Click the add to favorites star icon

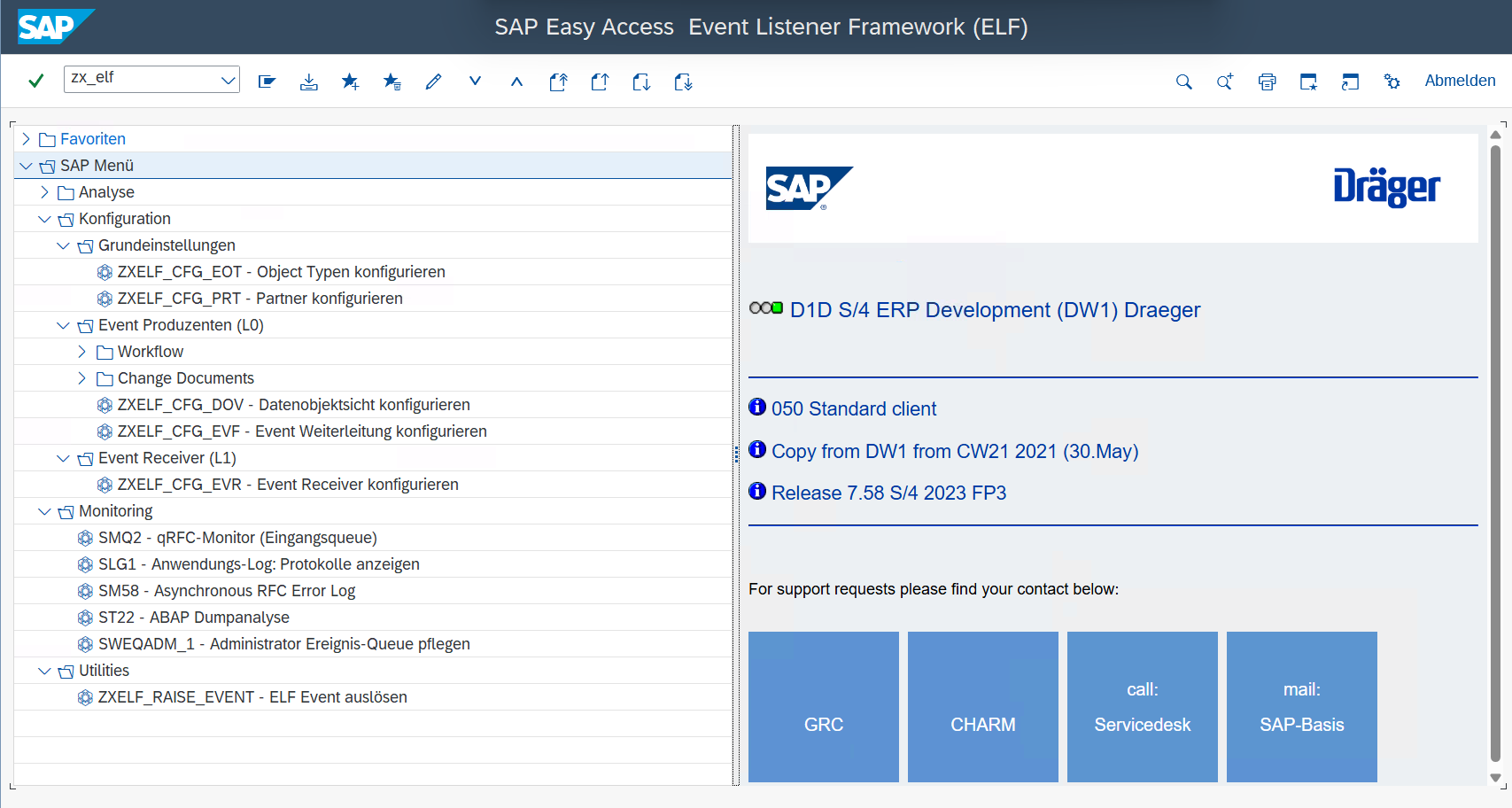pyautogui.click(x=350, y=82)
